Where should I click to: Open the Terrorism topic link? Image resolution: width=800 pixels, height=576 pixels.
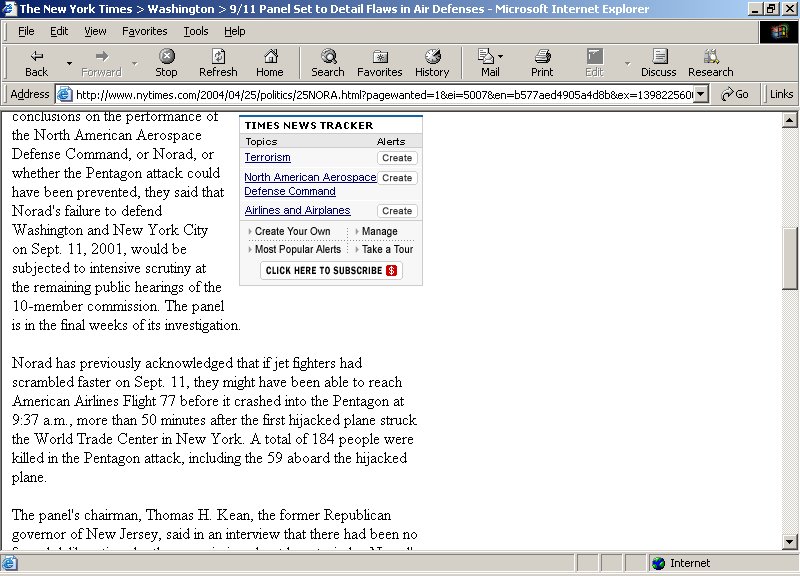(267, 157)
